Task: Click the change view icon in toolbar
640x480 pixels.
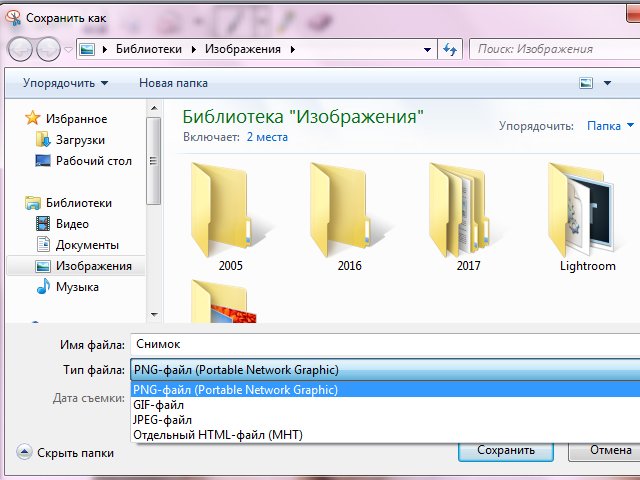Action: pyautogui.click(x=586, y=83)
